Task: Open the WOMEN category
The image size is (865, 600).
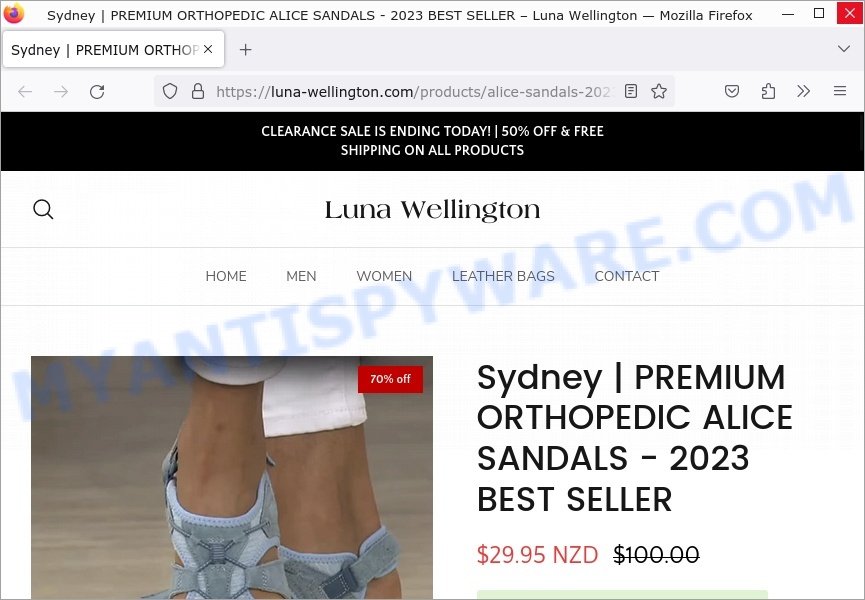Action: [x=384, y=276]
